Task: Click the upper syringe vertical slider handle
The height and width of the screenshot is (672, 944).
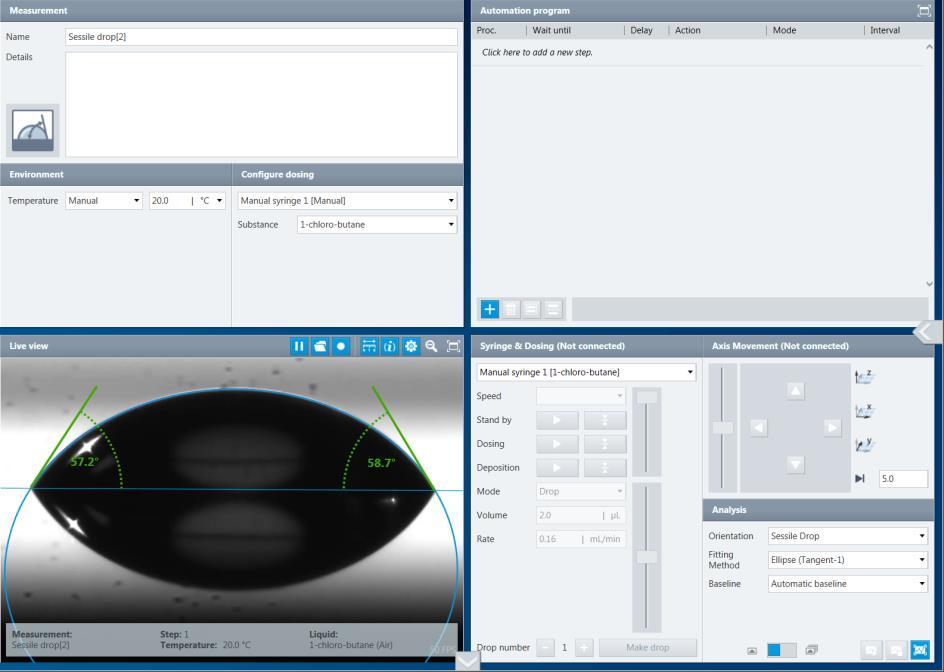Action: (x=647, y=397)
